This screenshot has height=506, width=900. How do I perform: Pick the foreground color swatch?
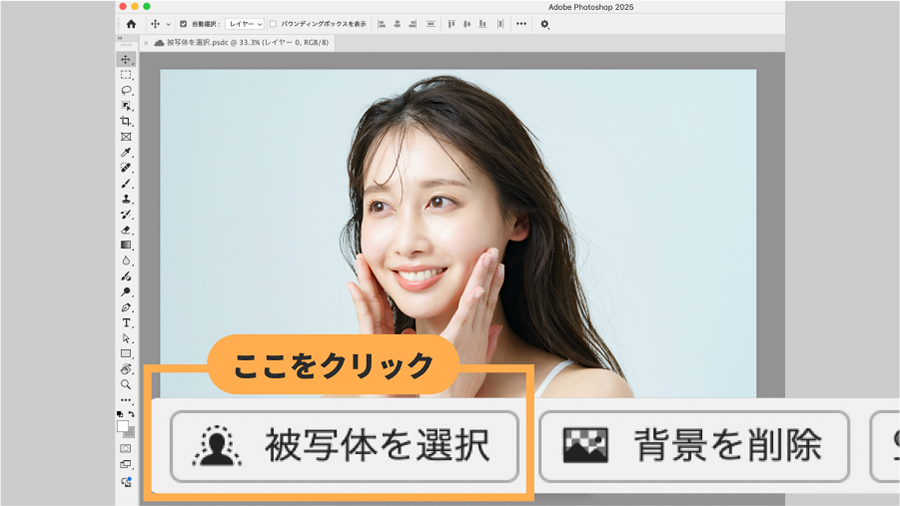pyautogui.click(x=122, y=426)
